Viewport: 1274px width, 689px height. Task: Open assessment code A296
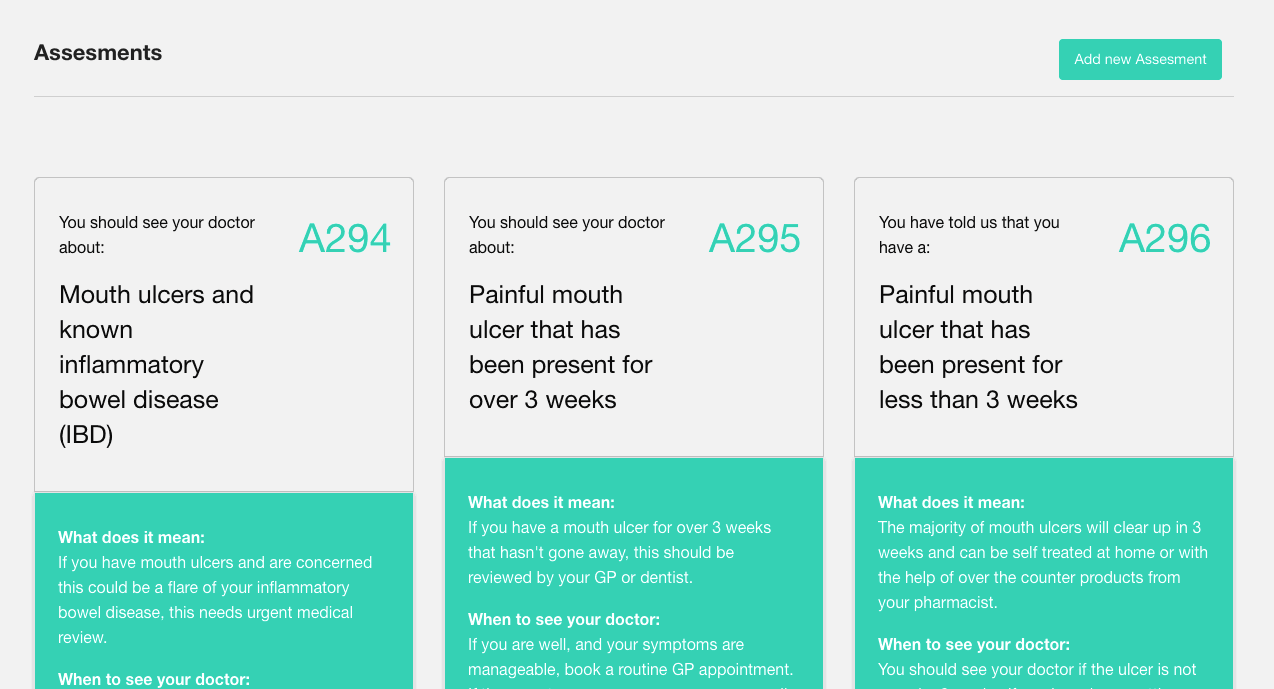[1165, 238]
